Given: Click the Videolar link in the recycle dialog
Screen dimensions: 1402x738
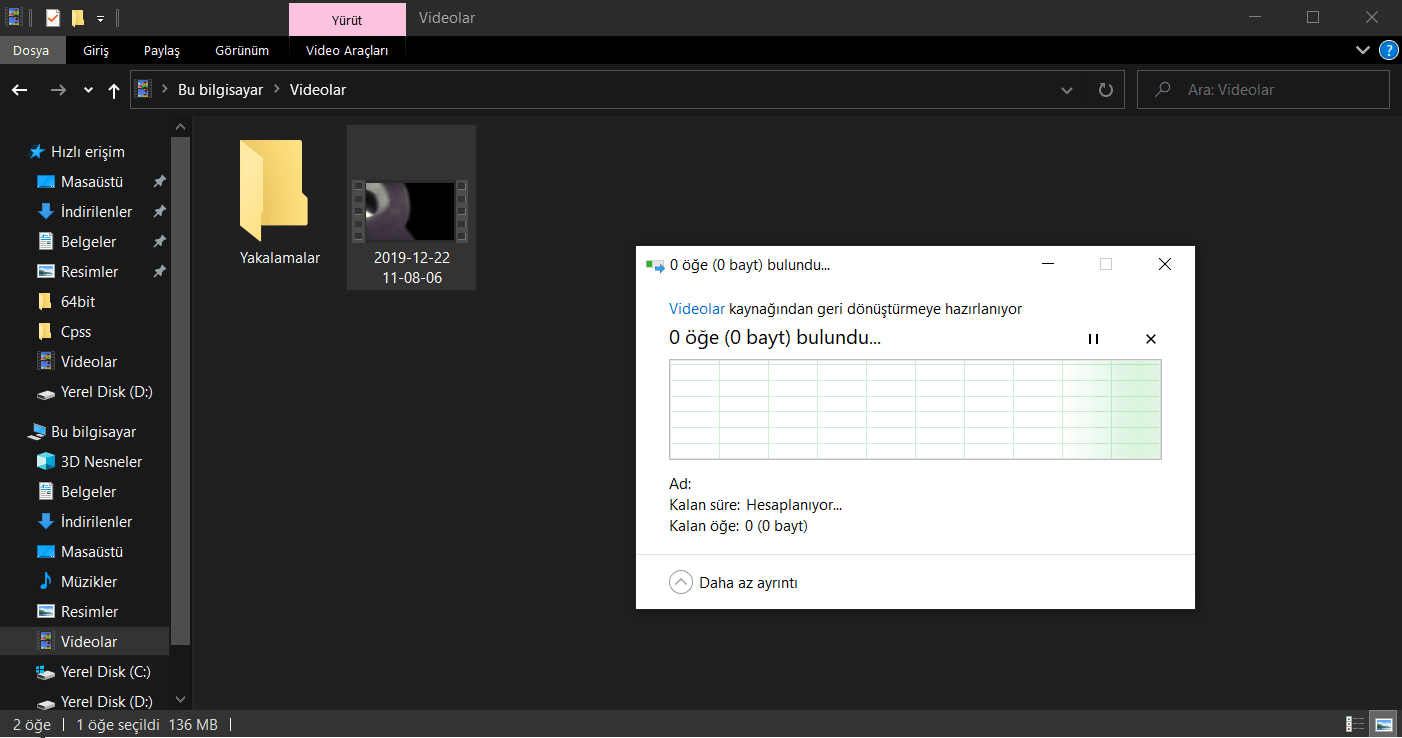Looking at the screenshot, I should (x=697, y=310).
